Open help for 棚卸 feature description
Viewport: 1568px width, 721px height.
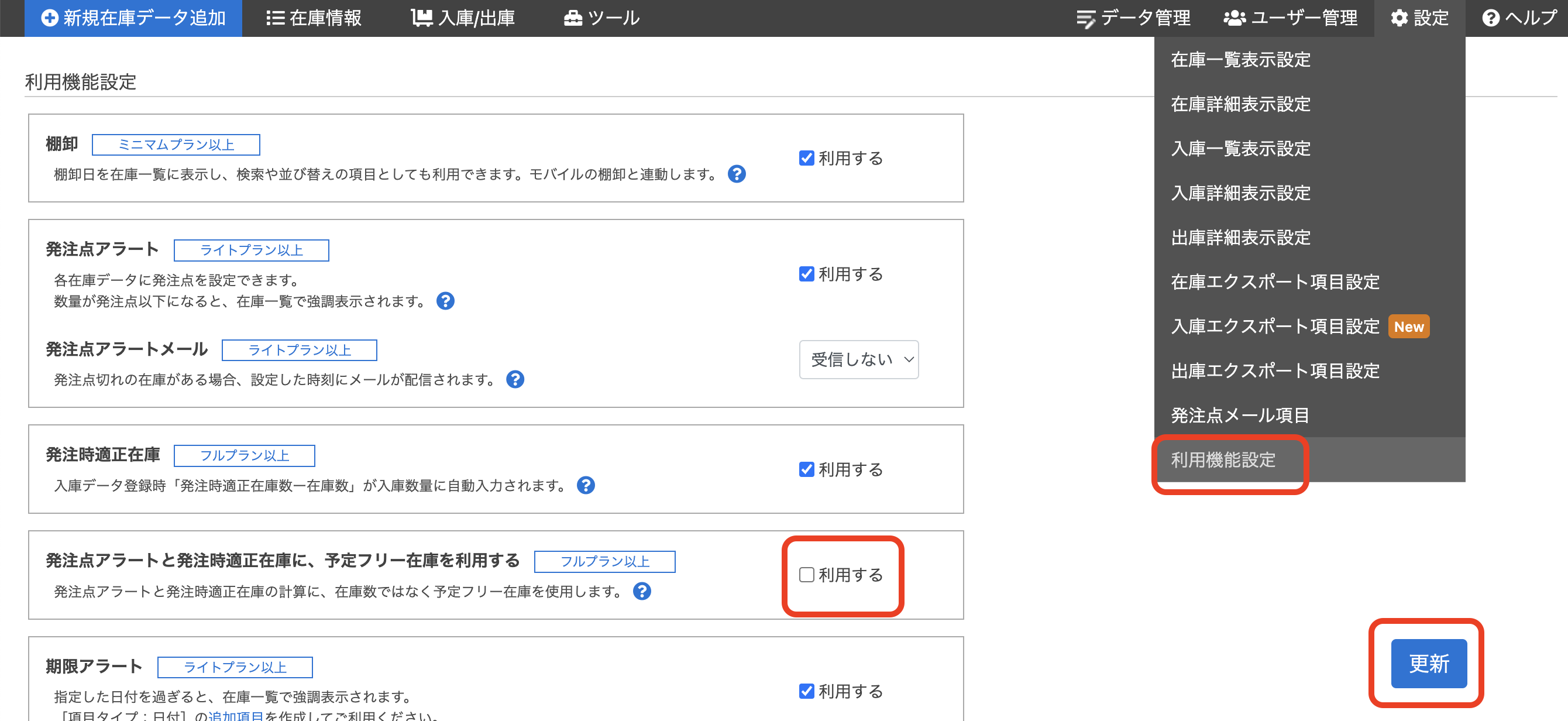737,174
